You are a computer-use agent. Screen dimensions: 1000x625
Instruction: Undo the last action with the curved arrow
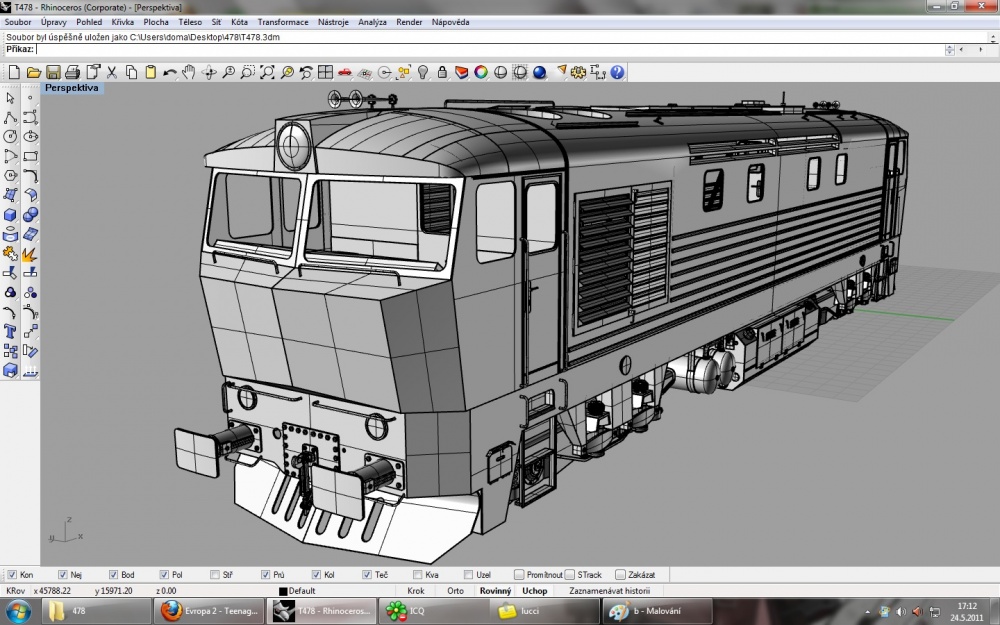click(170, 72)
